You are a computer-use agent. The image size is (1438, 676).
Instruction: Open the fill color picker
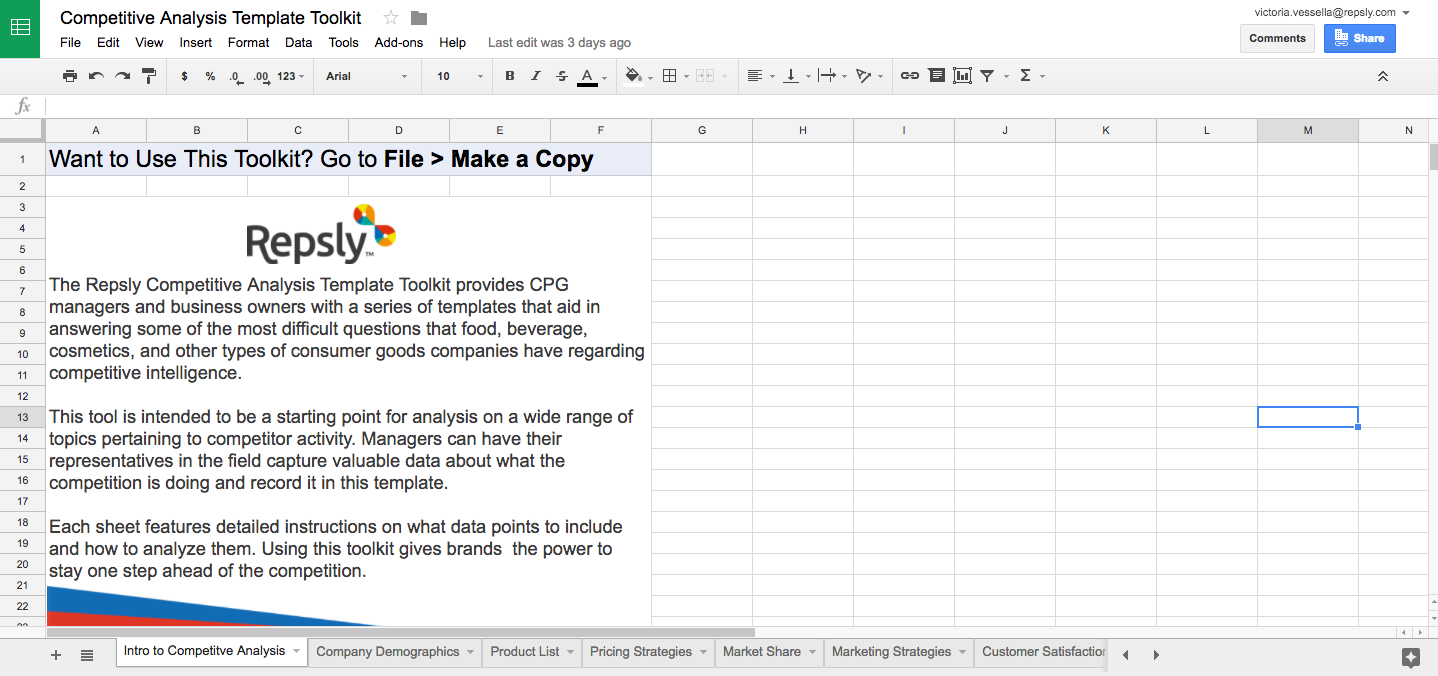tap(638, 76)
